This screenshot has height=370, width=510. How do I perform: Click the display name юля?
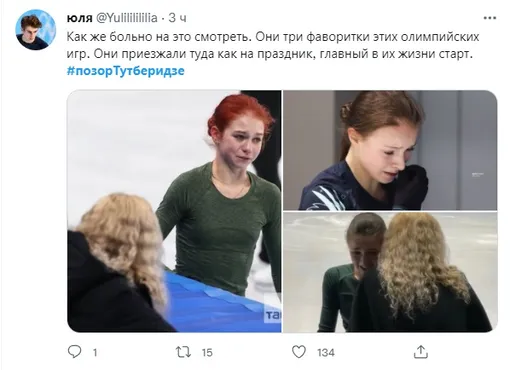click(79, 18)
